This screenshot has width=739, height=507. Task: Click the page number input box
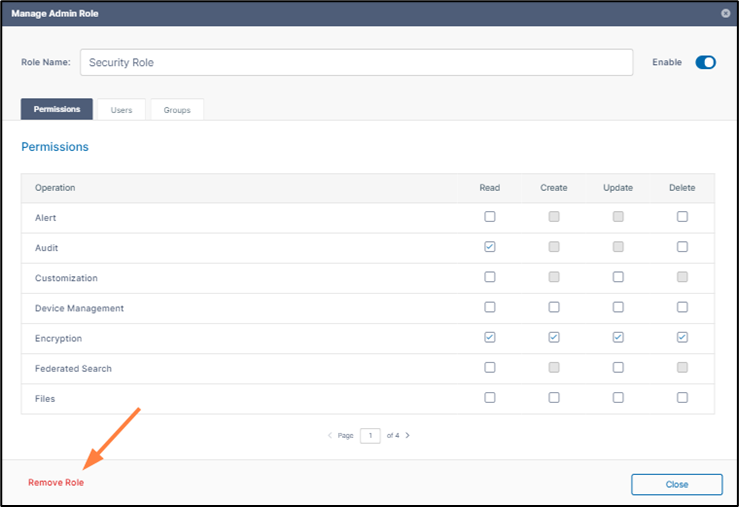click(x=370, y=436)
